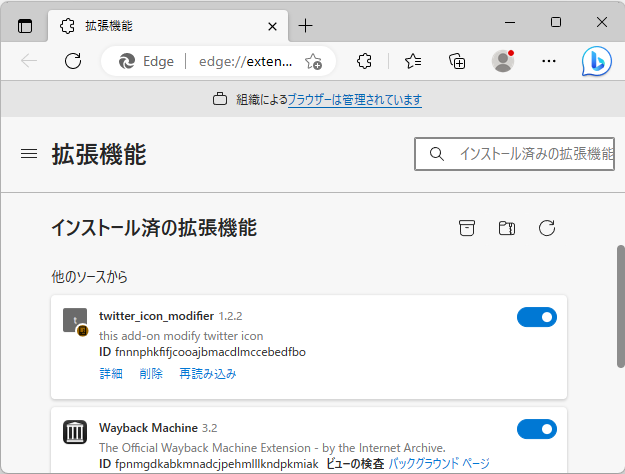Screen dimensions: 625x474
Task: Open the tab actions menu icon
Action: coord(25,26)
